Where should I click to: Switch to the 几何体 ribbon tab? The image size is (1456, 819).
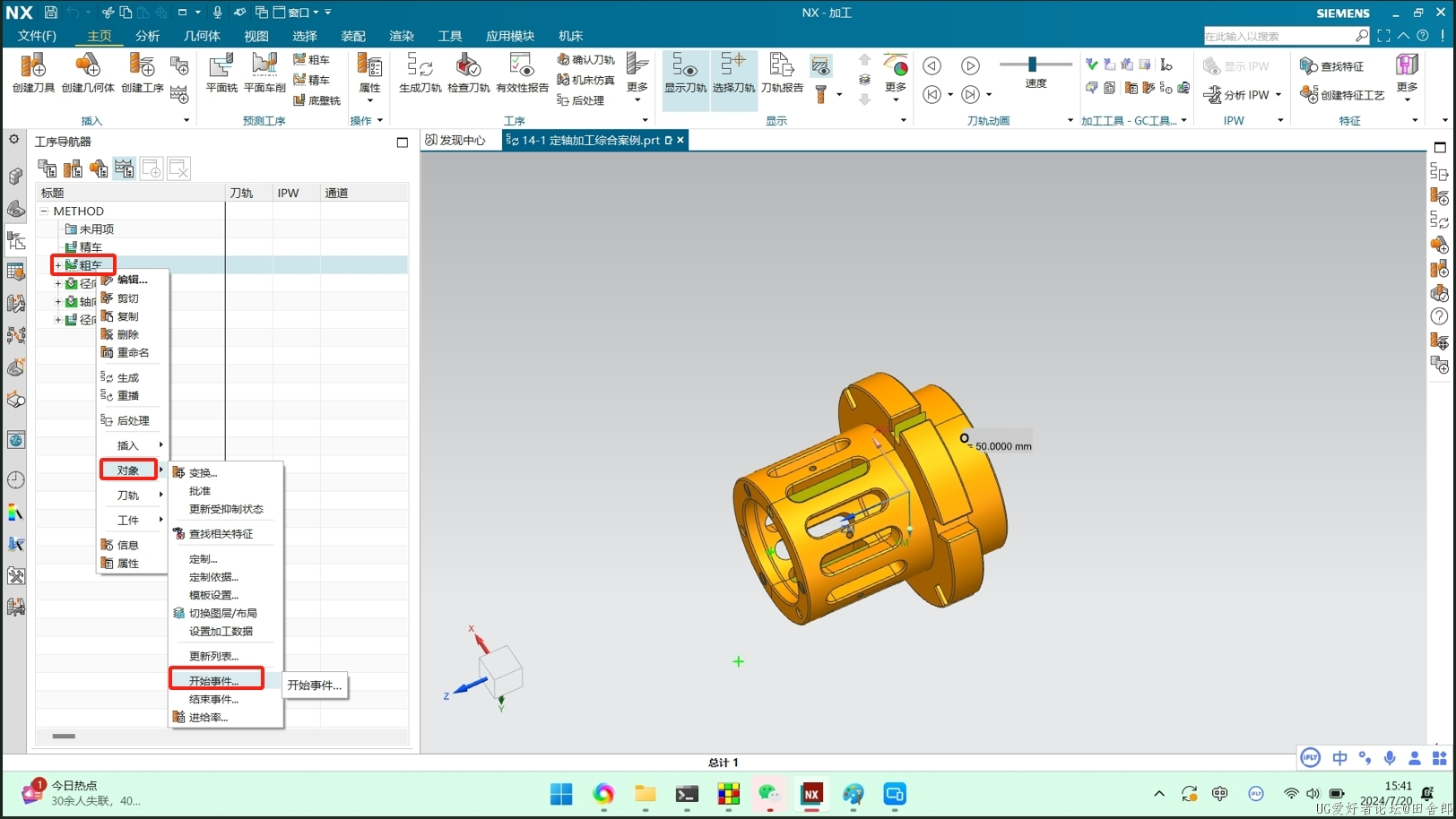(x=202, y=36)
